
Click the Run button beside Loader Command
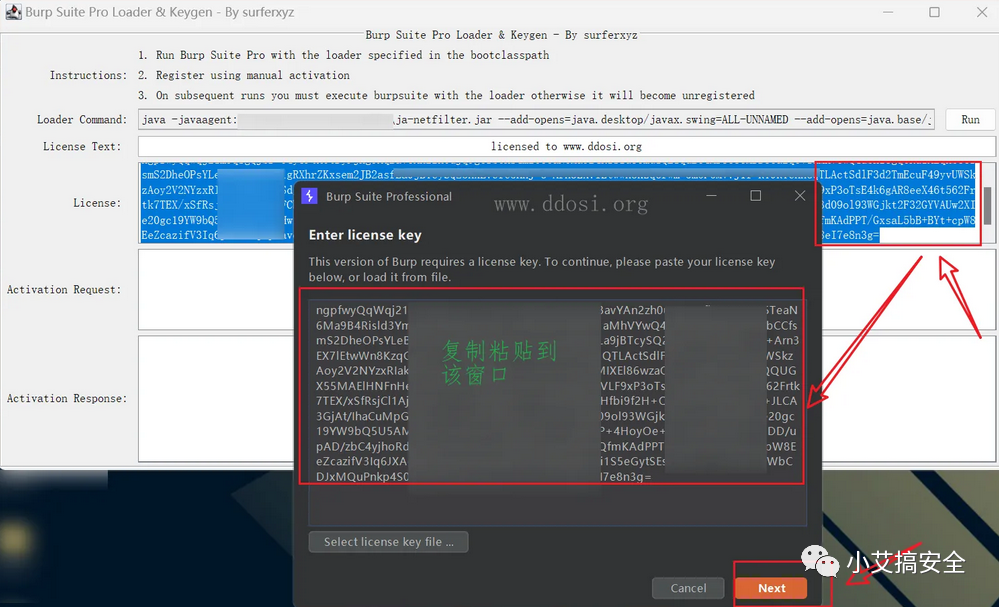click(x=970, y=120)
